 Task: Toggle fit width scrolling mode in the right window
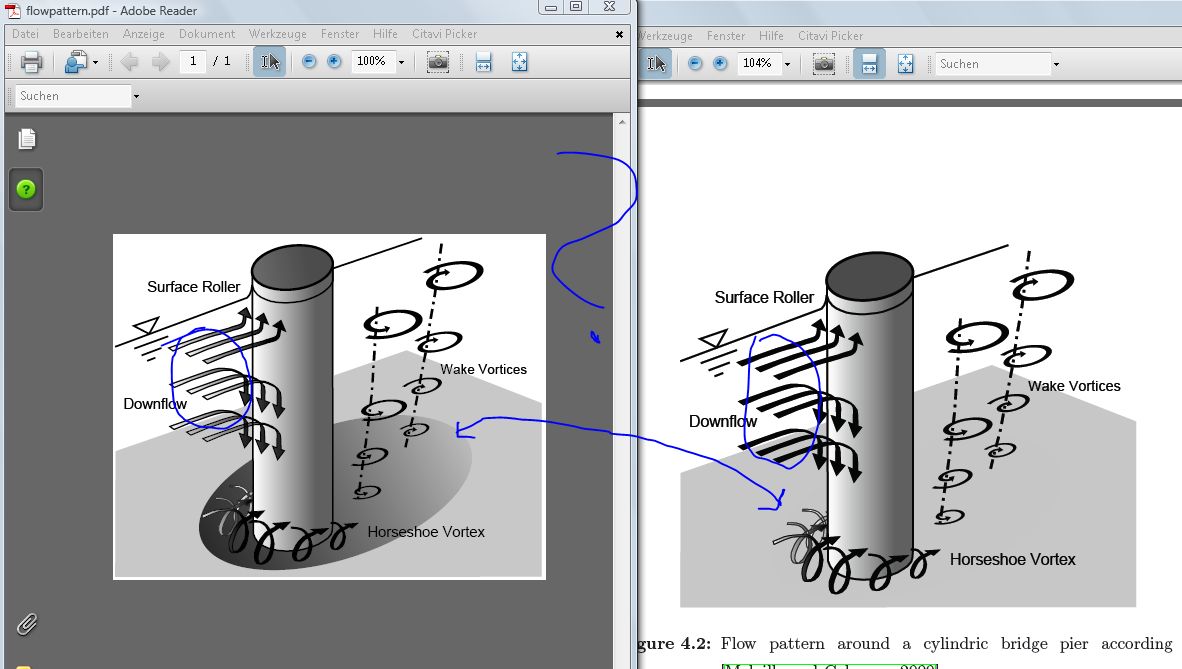pos(869,64)
